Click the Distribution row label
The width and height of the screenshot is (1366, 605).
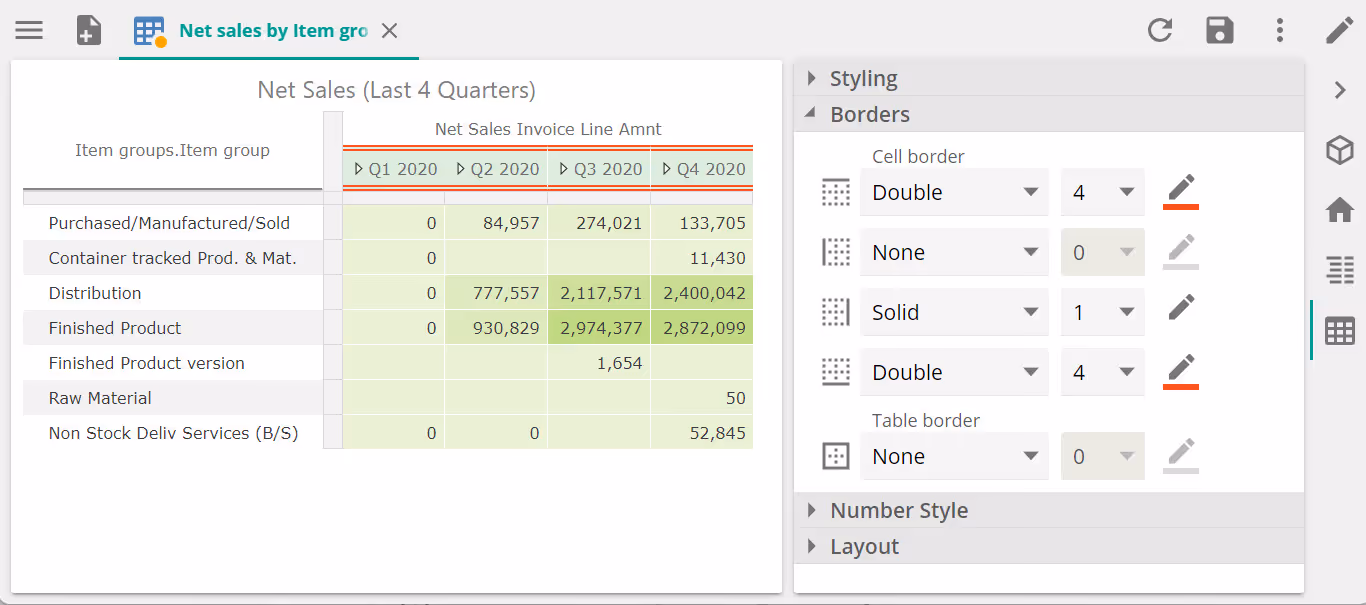95,293
